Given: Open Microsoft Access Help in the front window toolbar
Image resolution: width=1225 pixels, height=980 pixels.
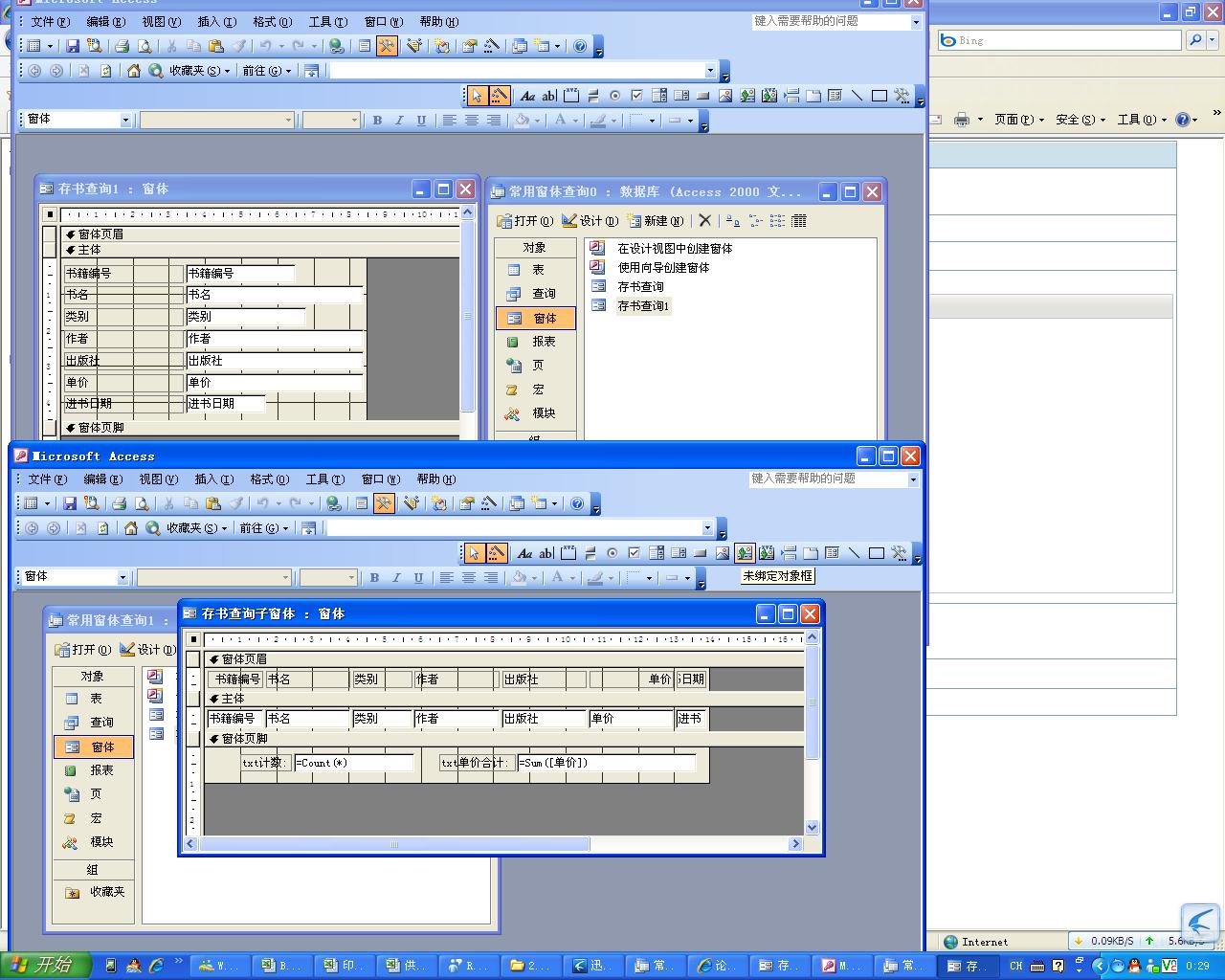Looking at the screenshot, I should coord(577,503).
